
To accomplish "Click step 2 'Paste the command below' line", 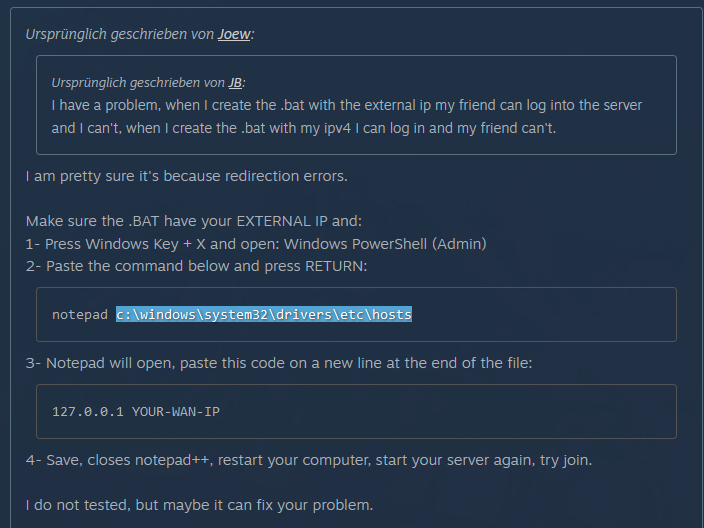I will [196, 266].
